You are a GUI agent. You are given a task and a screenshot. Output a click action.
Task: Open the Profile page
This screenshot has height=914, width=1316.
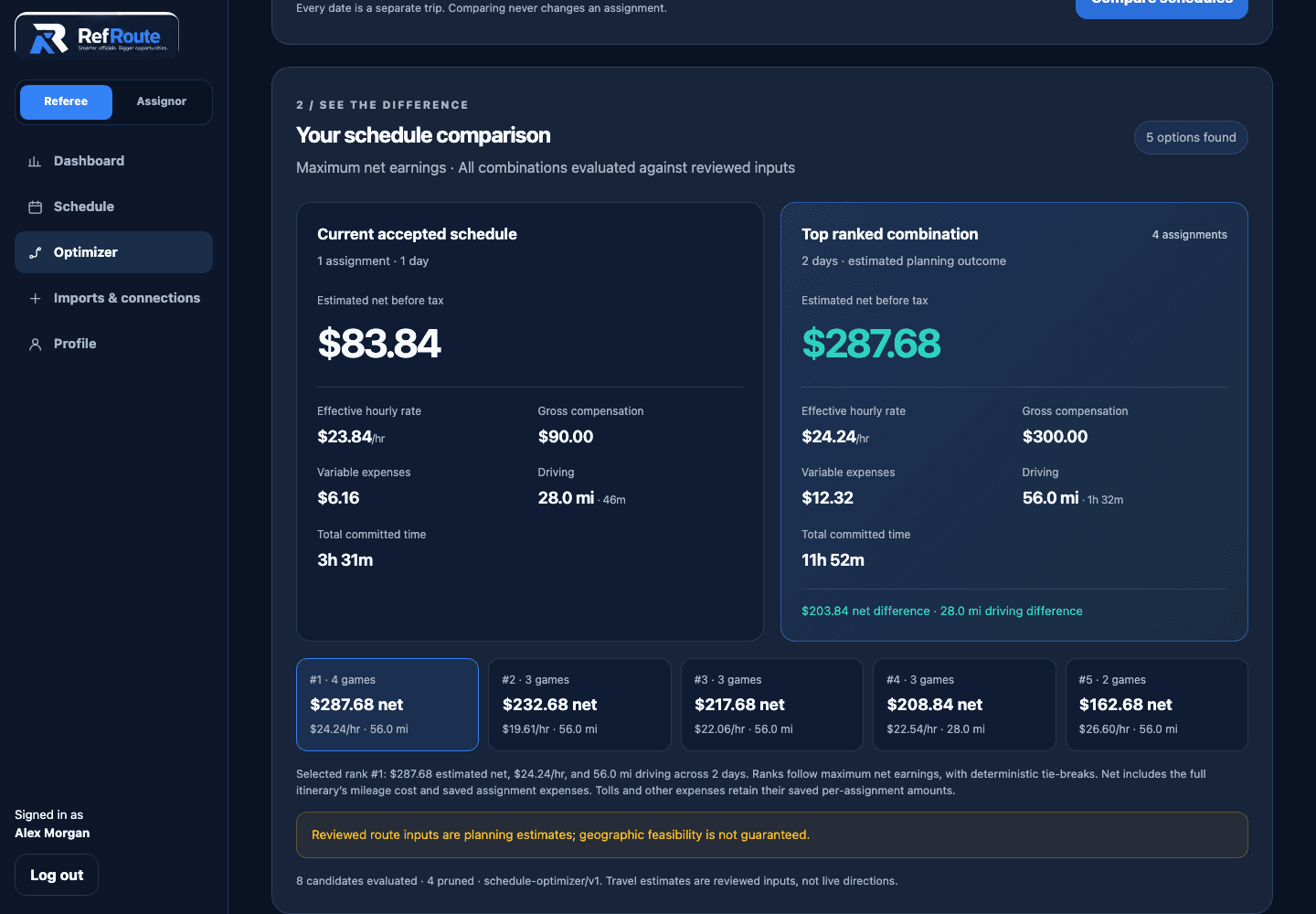pos(113,344)
